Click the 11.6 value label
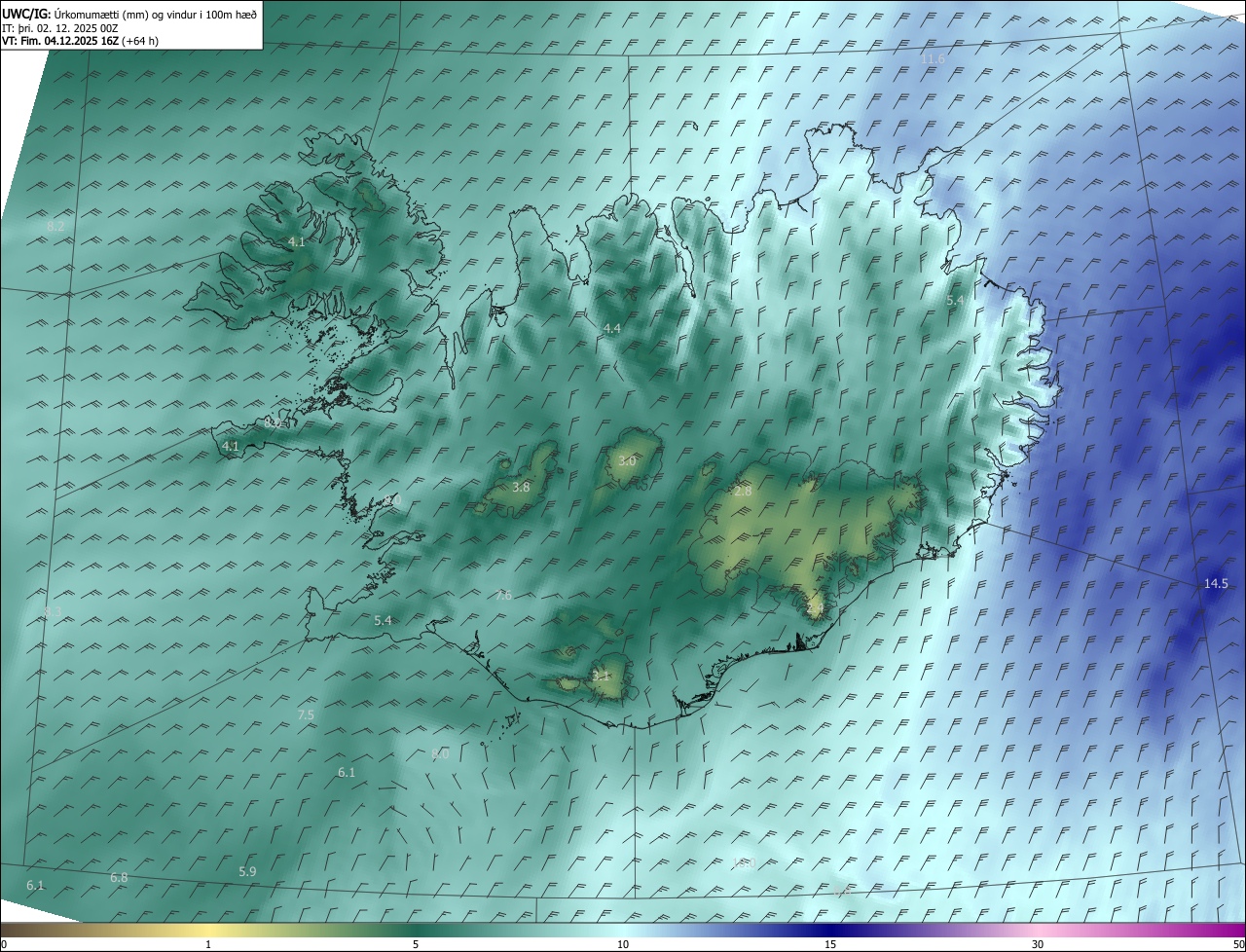The width and height of the screenshot is (1246, 952). [x=933, y=59]
